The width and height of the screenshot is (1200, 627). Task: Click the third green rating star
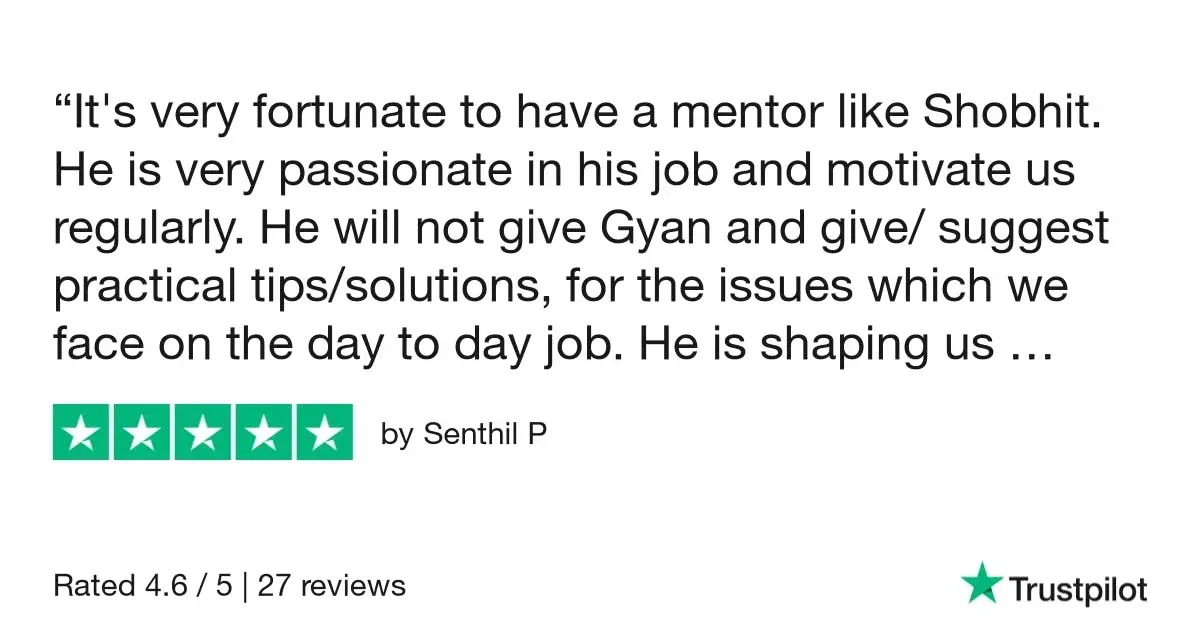(203, 432)
